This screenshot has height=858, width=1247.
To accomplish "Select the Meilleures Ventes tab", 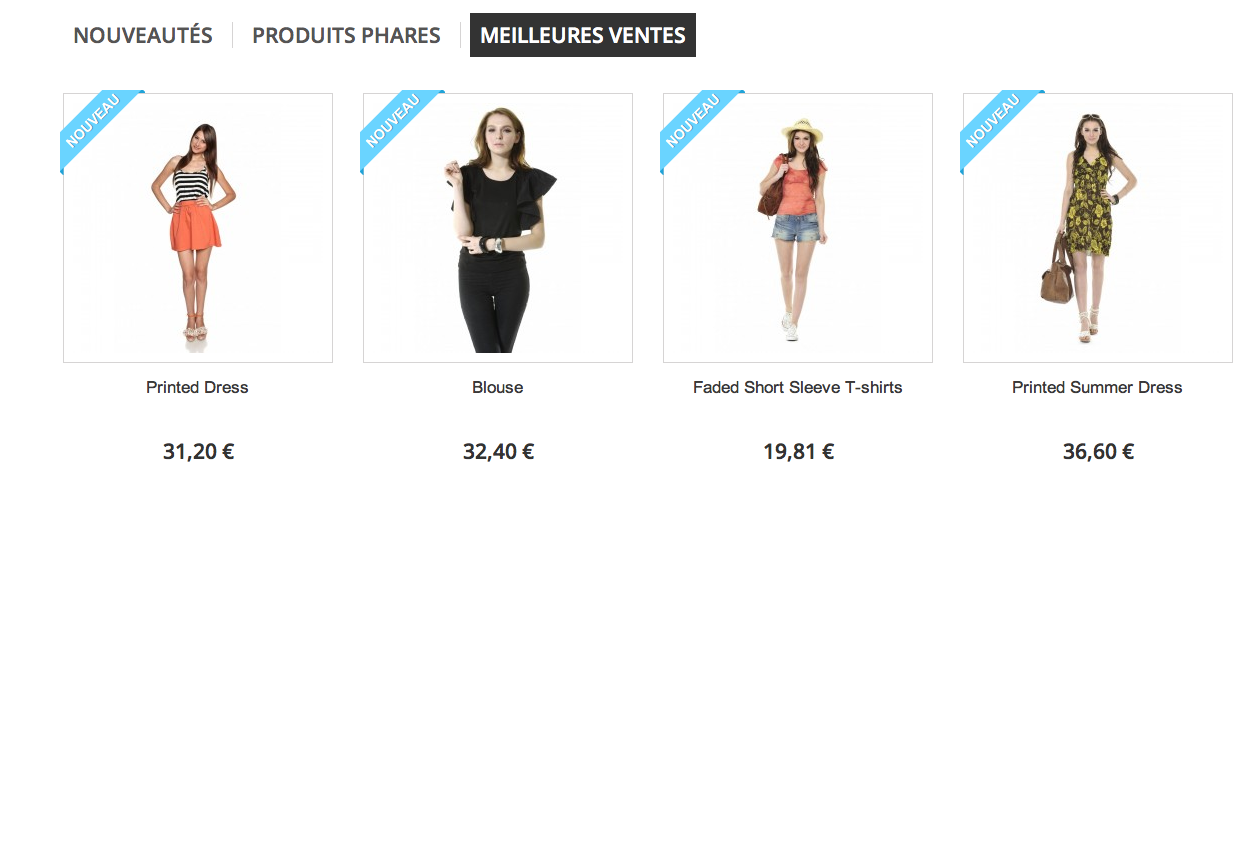I will pyautogui.click(x=583, y=35).
